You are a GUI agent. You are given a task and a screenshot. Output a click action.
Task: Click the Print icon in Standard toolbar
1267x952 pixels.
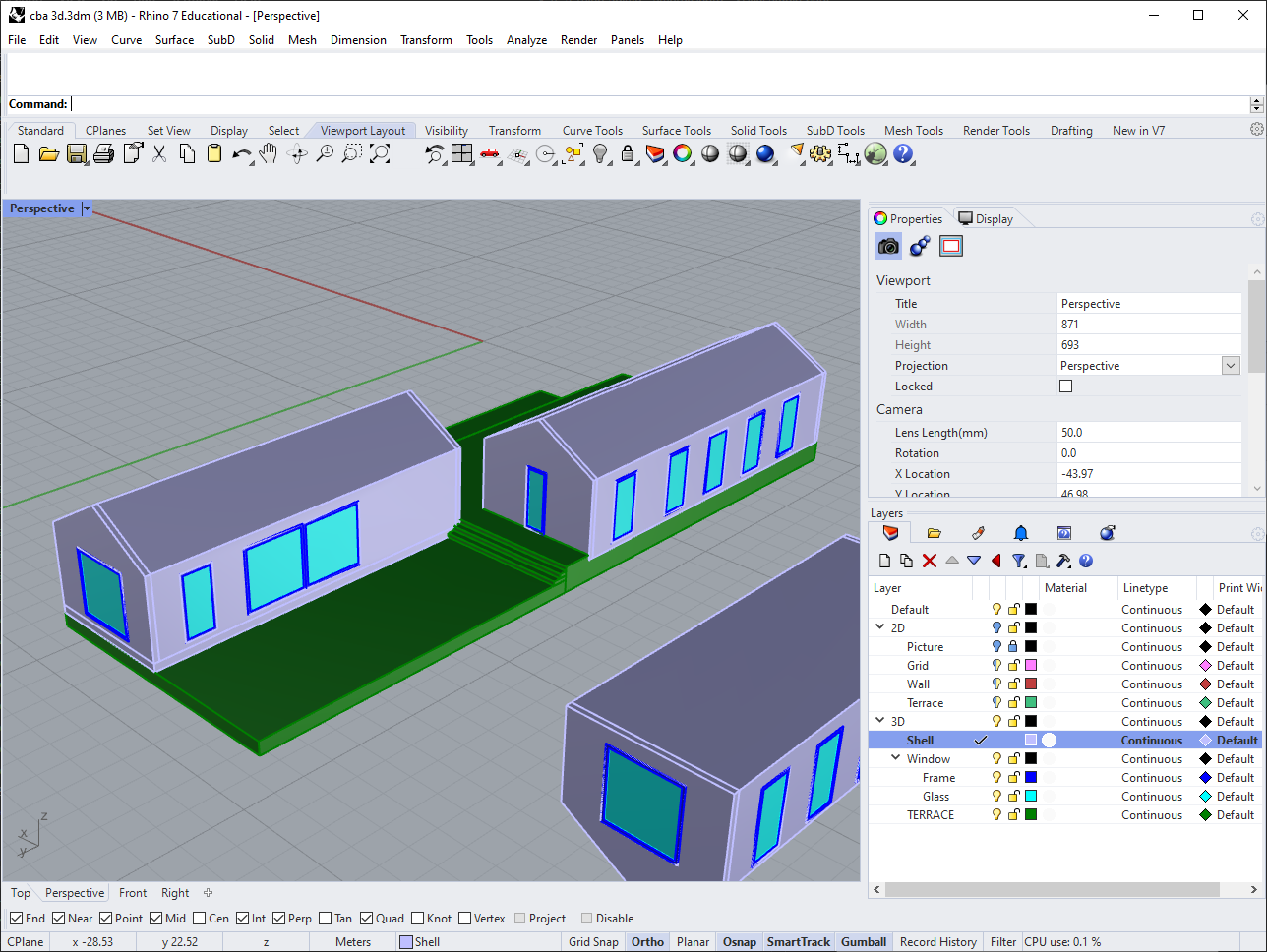(x=104, y=153)
